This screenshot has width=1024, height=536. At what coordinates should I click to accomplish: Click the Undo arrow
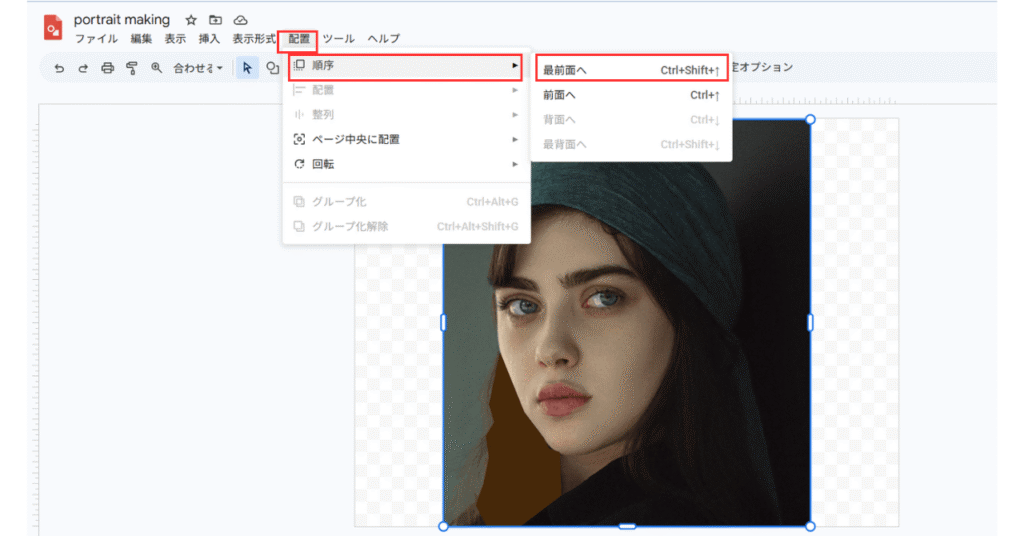point(59,68)
